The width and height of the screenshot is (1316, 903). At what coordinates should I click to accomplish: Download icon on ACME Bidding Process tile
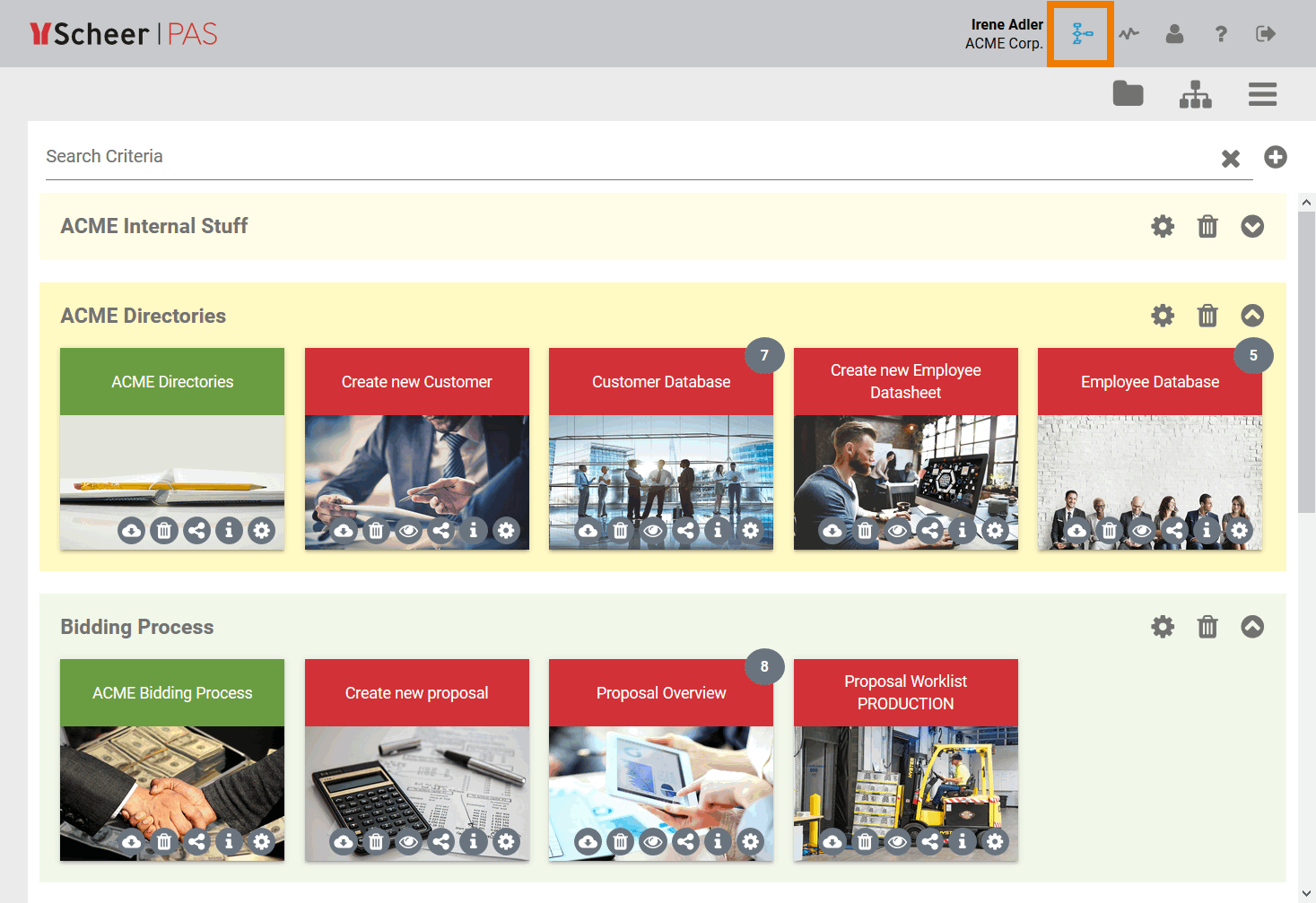click(x=132, y=842)
